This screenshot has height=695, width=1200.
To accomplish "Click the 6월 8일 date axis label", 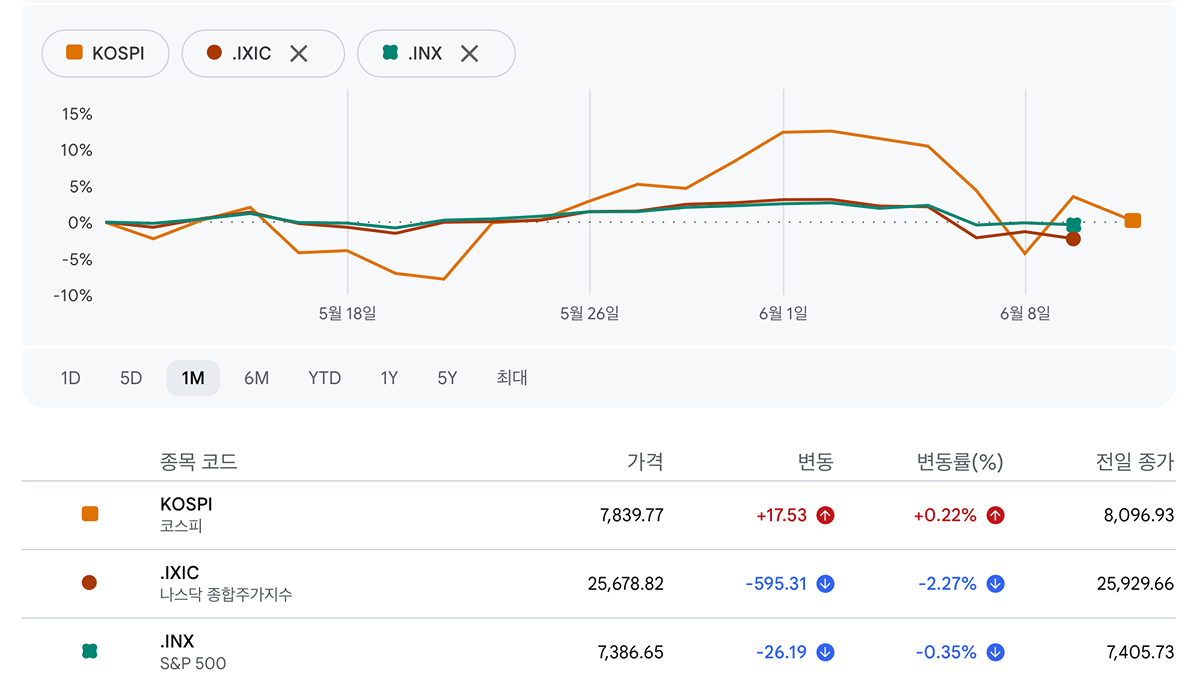I will (x=1025, y=313).
